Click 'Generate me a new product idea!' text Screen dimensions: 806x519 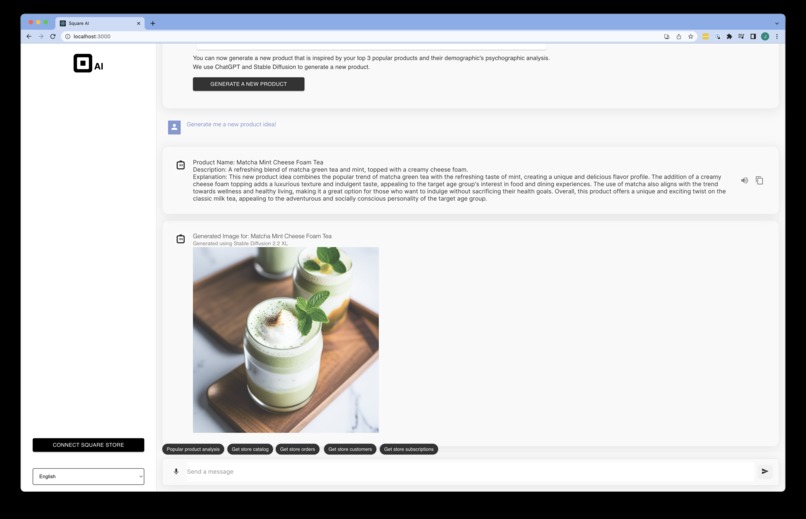[x=231, y=124]
